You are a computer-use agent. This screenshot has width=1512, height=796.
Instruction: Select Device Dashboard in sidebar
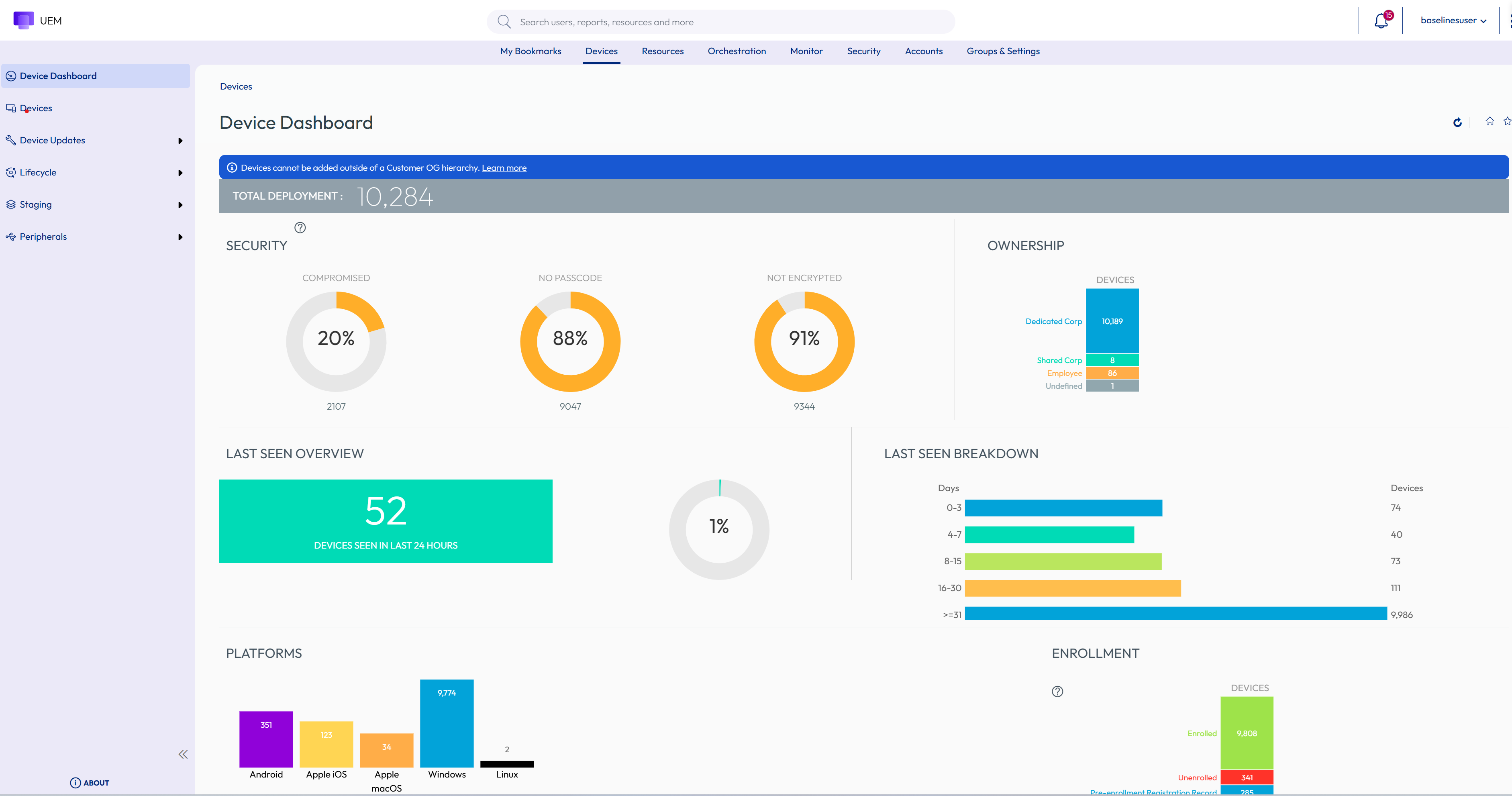(x=96, y=76)
